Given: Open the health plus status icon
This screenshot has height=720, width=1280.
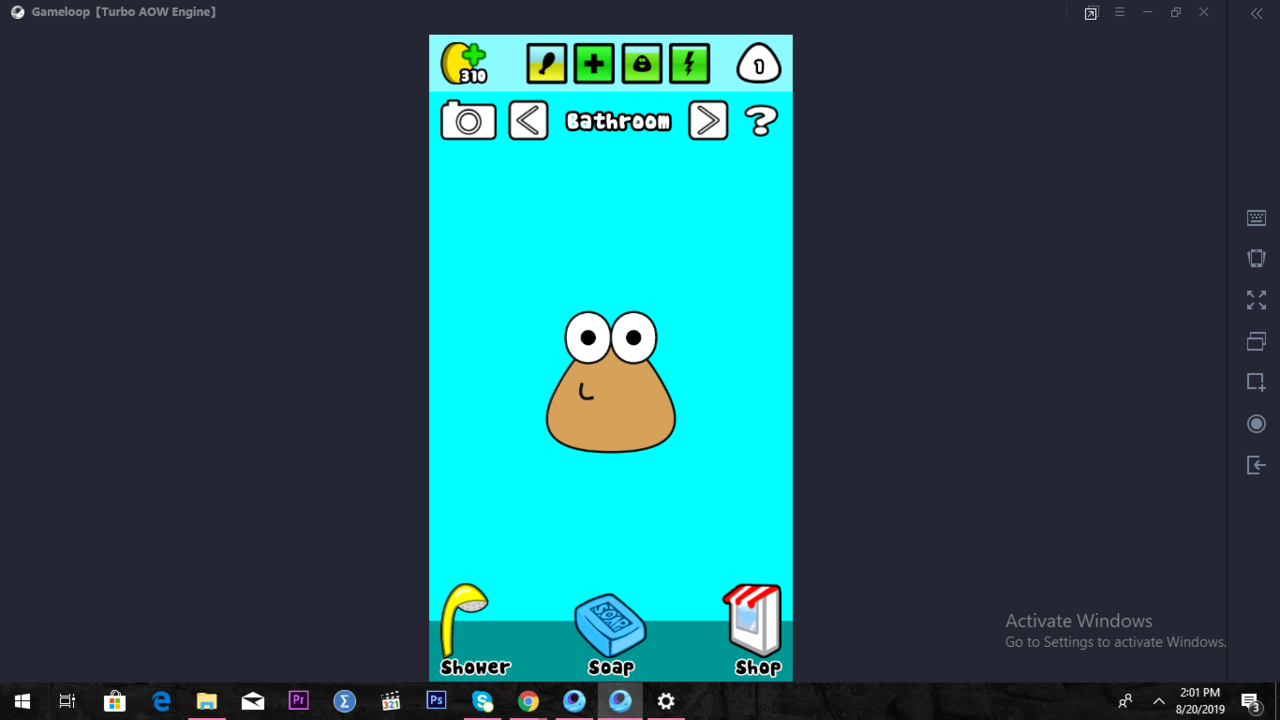Looking at the screenshot, I should 594,64.
